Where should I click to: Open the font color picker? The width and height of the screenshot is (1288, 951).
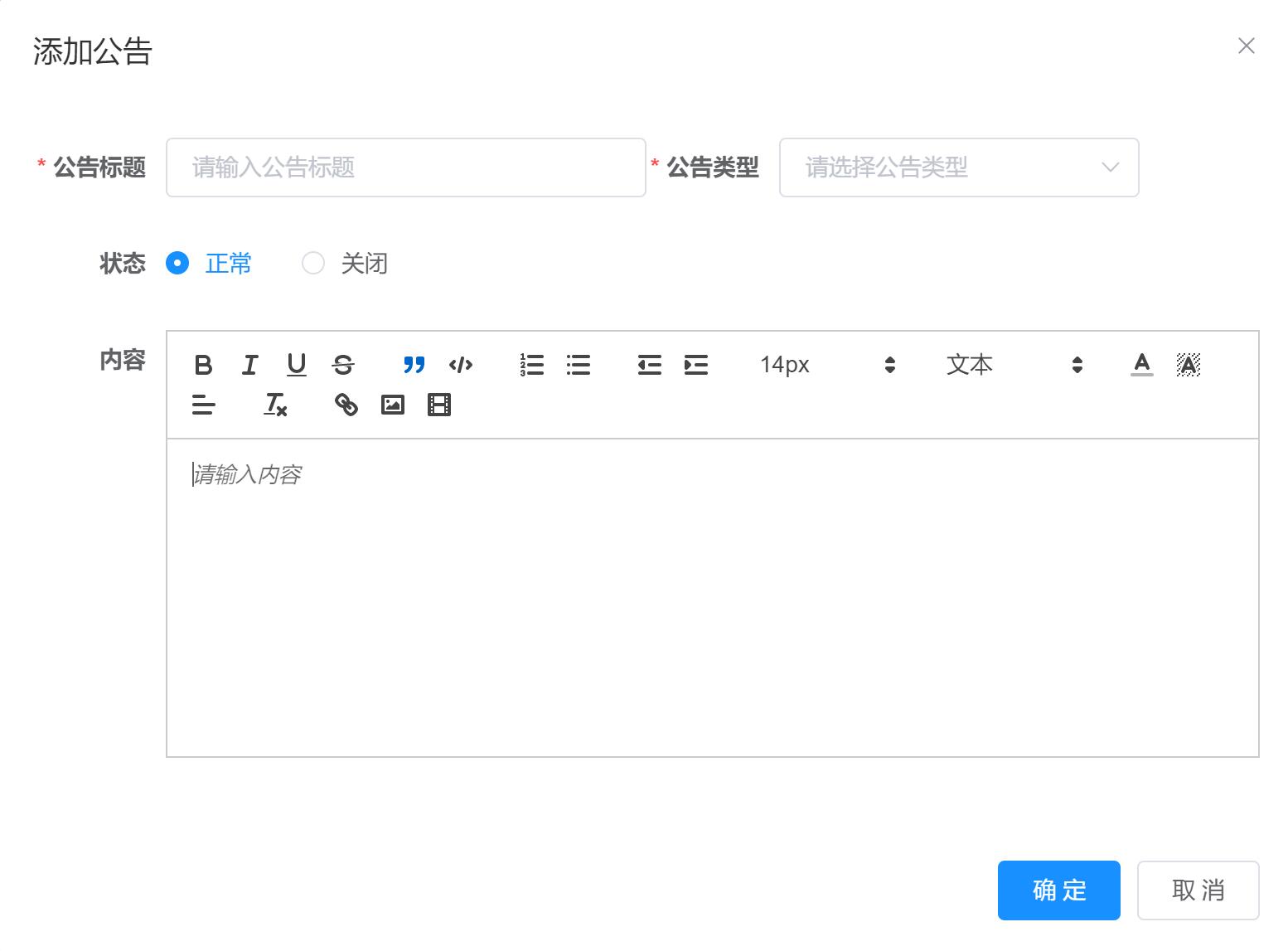(x=1141, y=365)
